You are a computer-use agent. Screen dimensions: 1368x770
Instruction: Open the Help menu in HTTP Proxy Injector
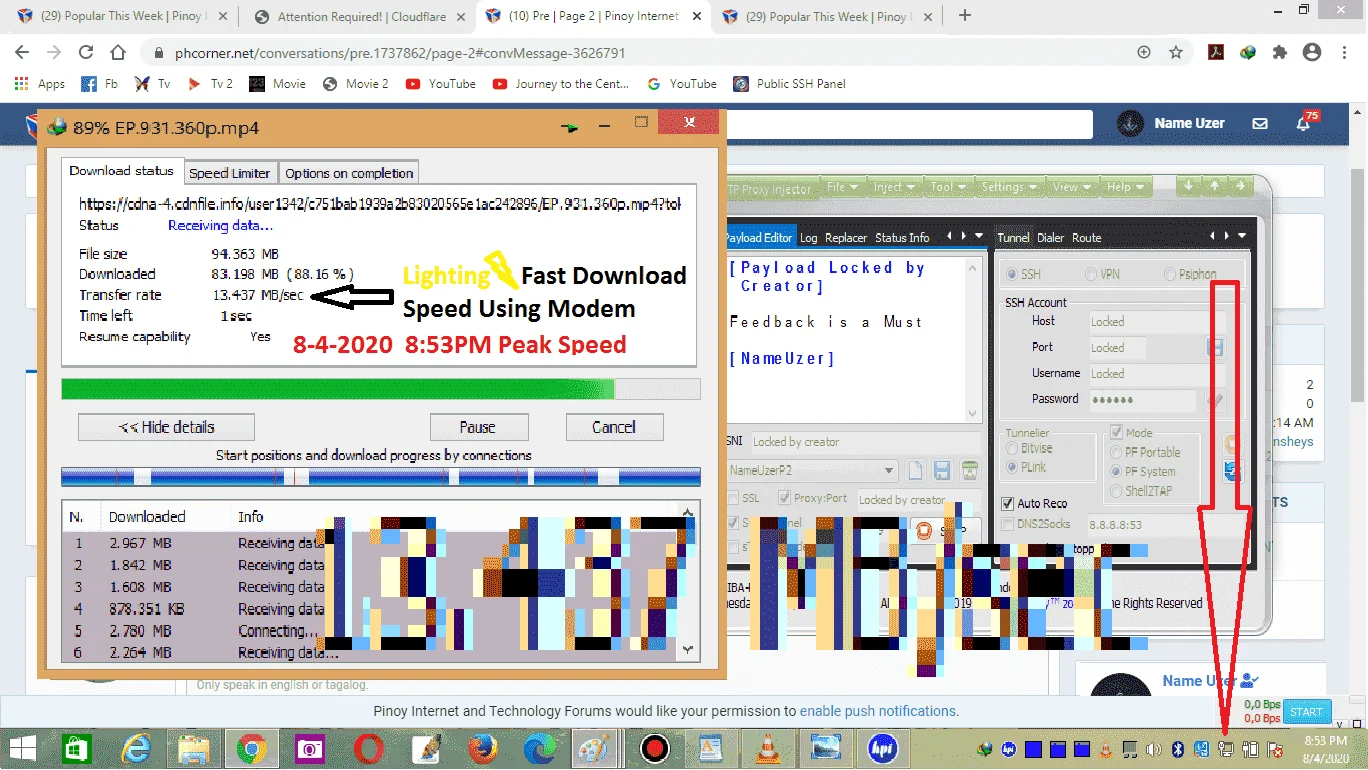(1125, 187)
